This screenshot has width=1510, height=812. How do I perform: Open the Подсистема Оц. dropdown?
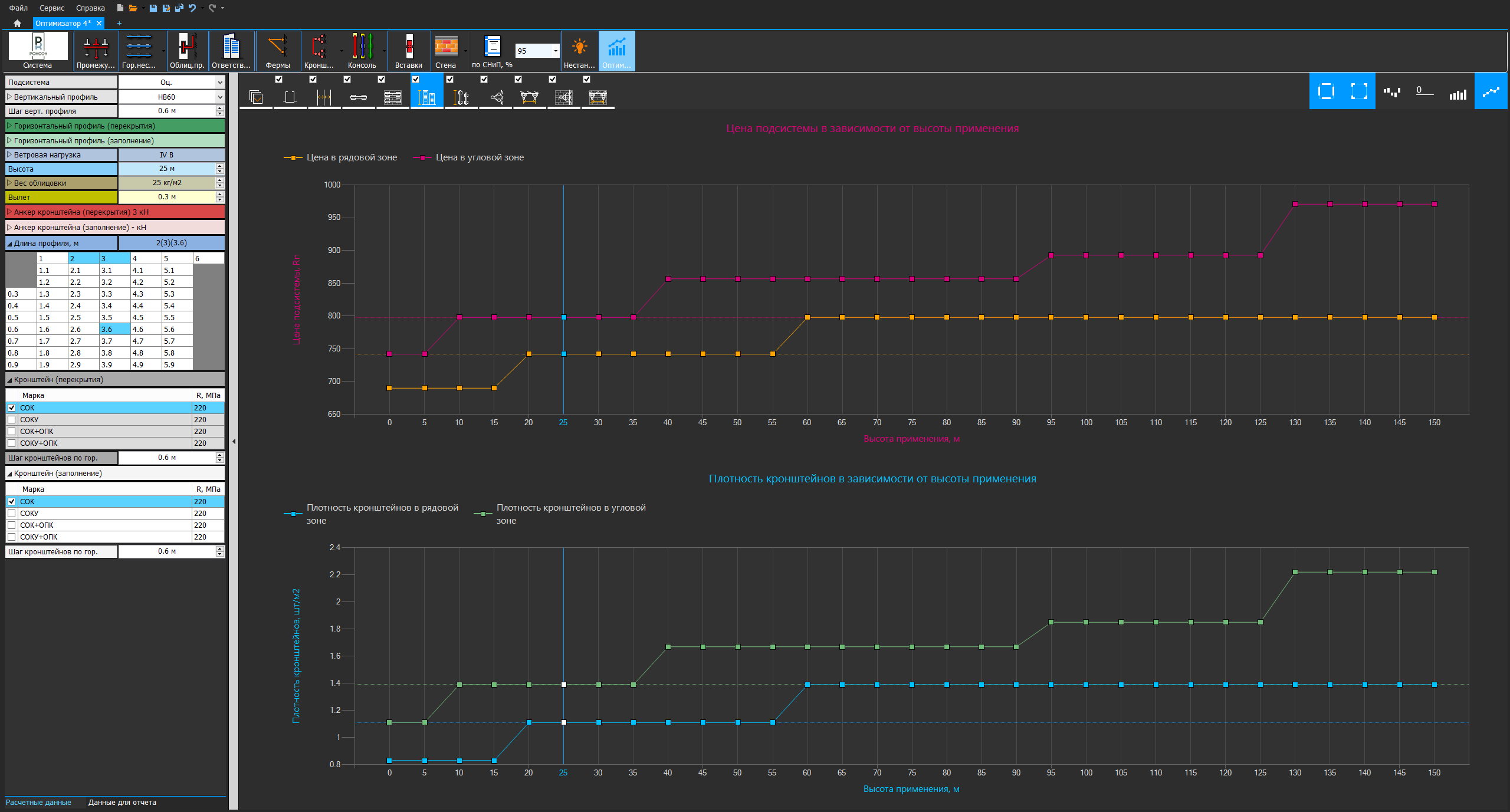click(x=220, y=83)
